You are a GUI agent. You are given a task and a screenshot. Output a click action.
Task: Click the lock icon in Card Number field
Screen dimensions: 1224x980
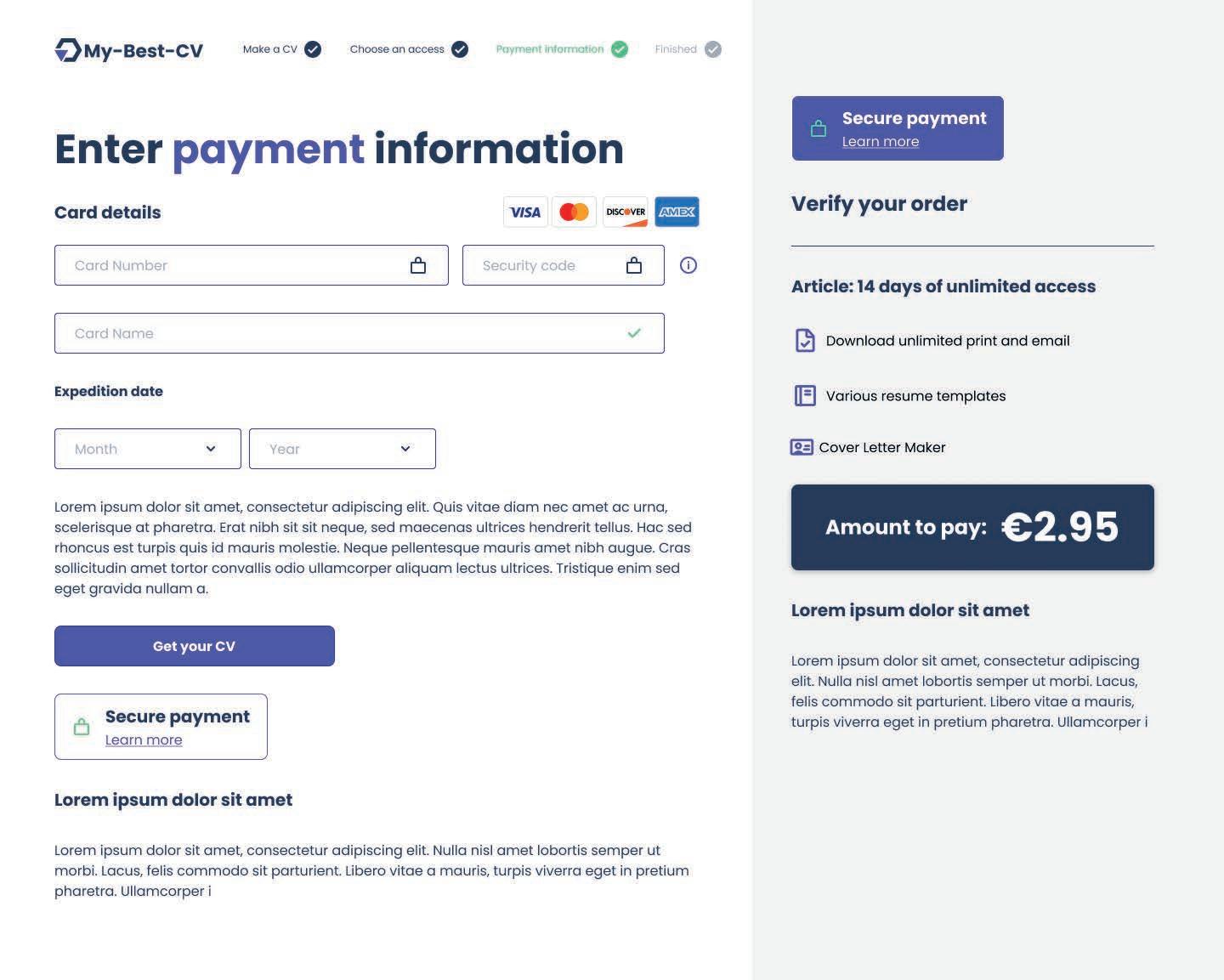[418, 265]
